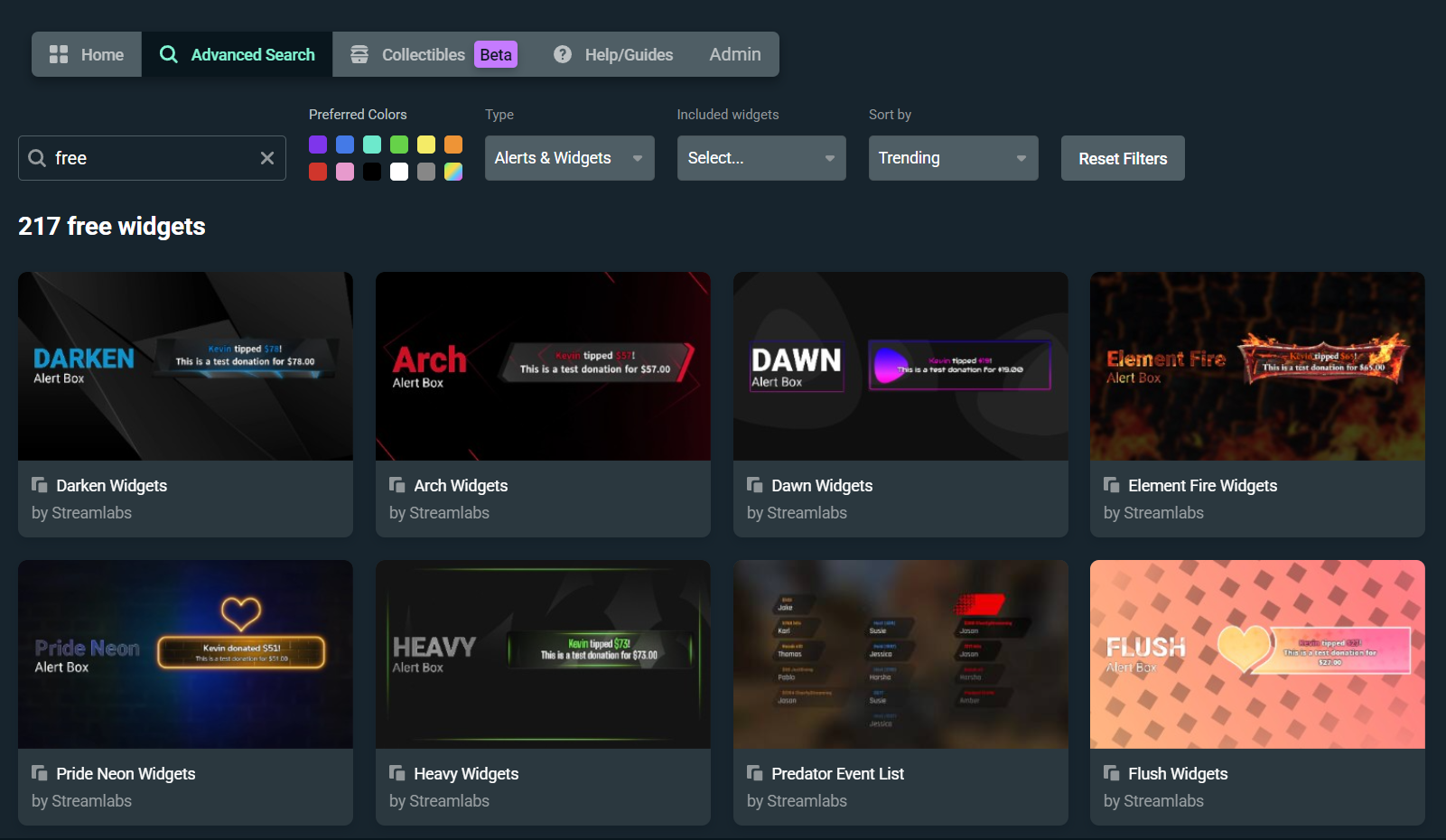Viewport: 1446px width, 840px height.
Task: Click the card icon beside Darken Widgets
Action: (39, 485)
